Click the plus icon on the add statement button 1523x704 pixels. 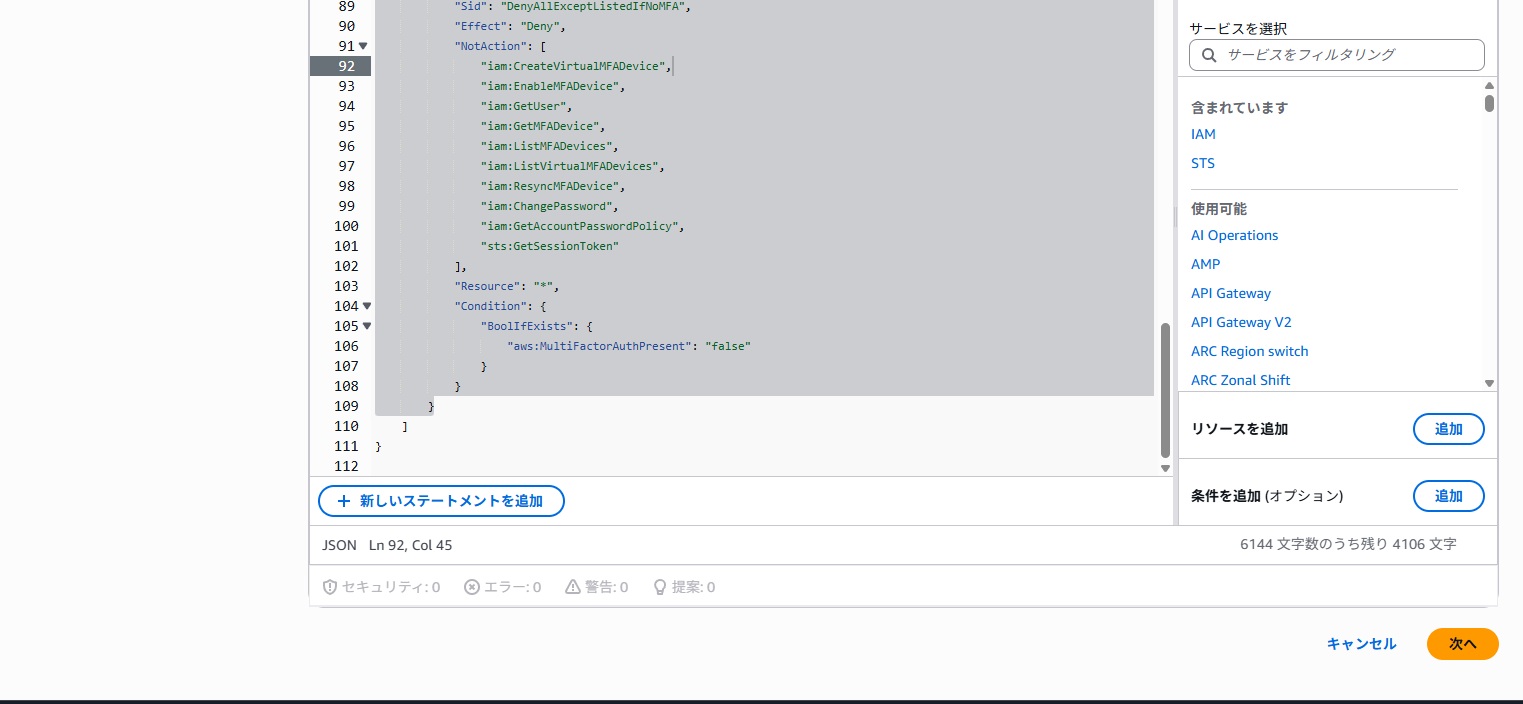click(344, 501)
